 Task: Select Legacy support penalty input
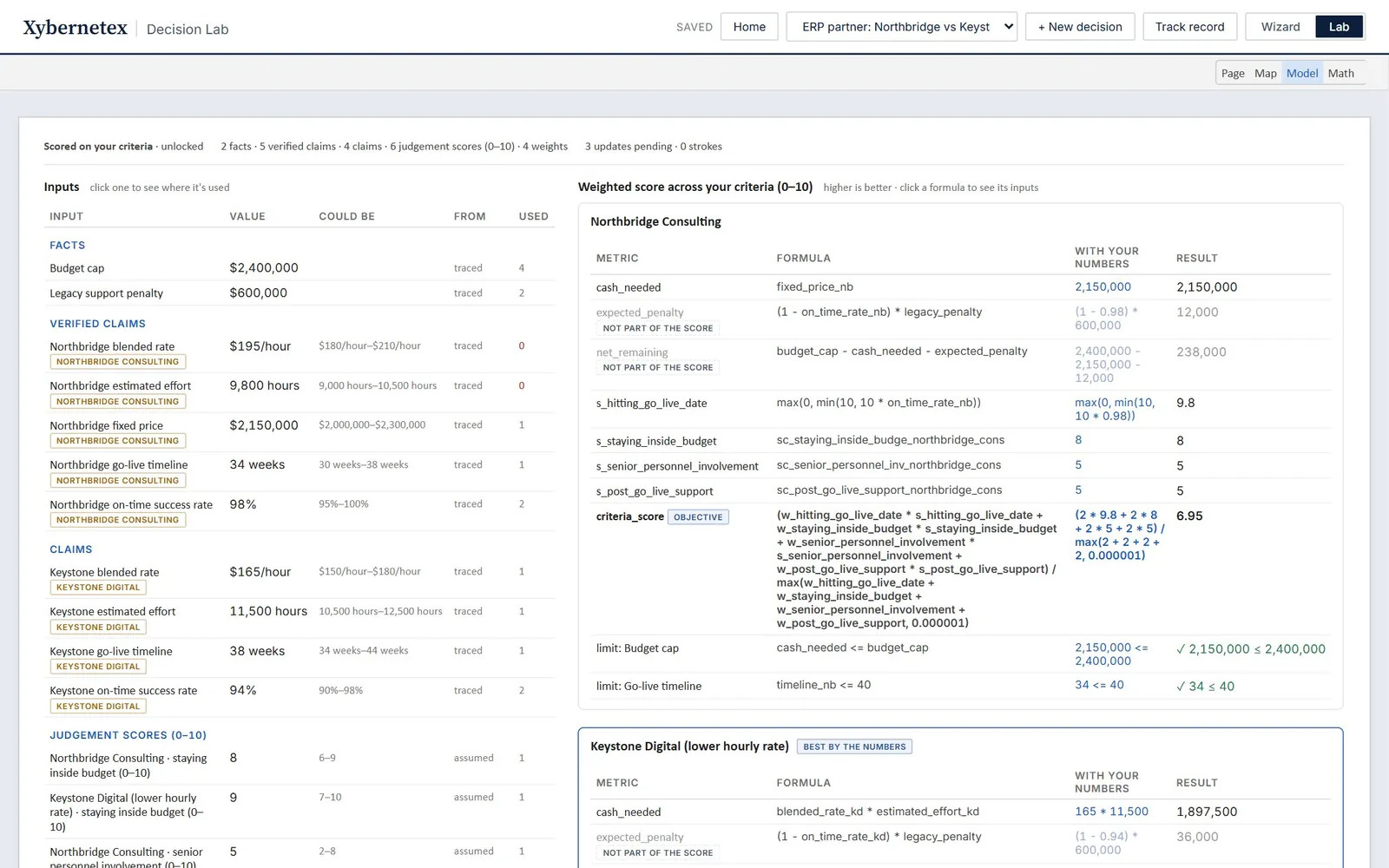click(x=300, y=293)
